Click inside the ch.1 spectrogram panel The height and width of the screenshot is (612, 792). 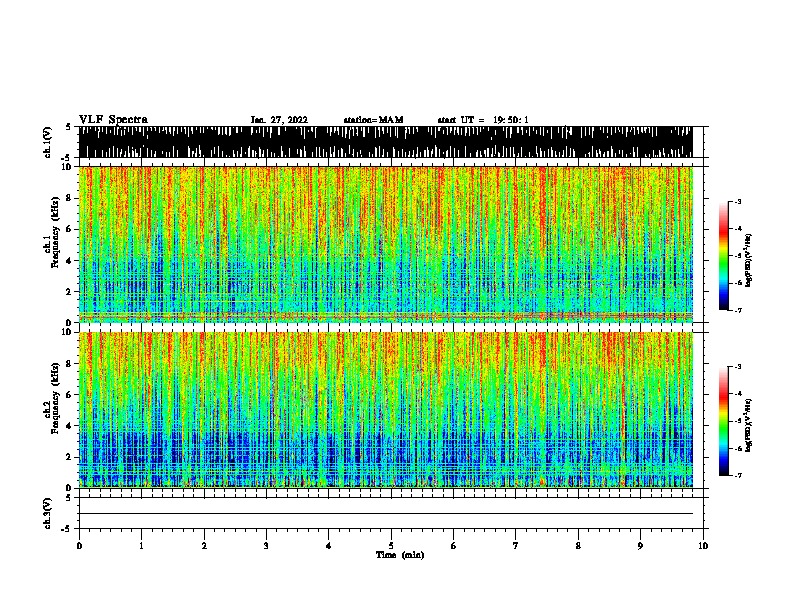click(x=385, y=244)
